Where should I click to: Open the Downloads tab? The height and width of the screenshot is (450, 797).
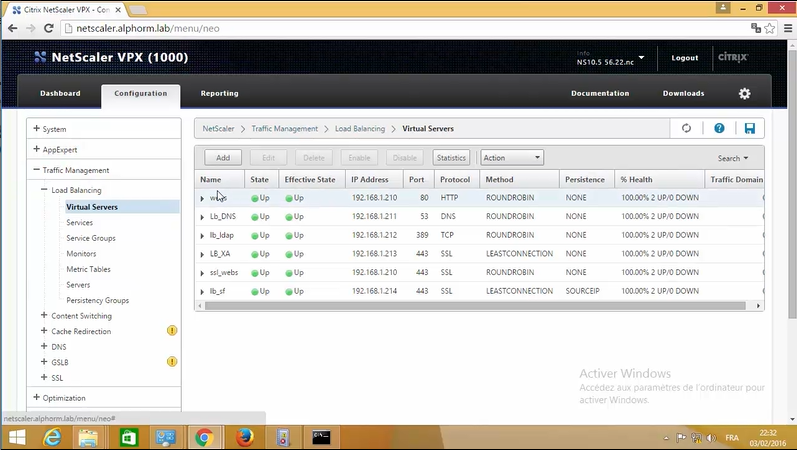pos(684,94)
